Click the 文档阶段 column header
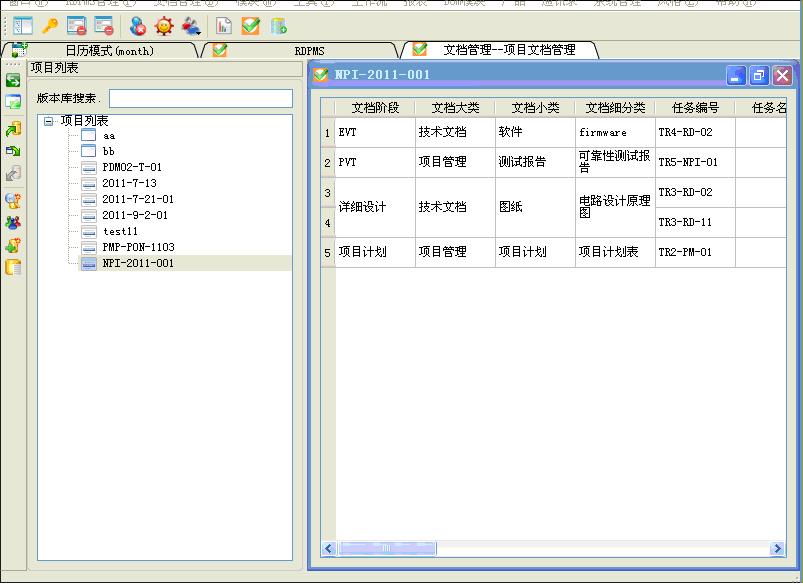The image size is (803, 586). pos(375,108)
